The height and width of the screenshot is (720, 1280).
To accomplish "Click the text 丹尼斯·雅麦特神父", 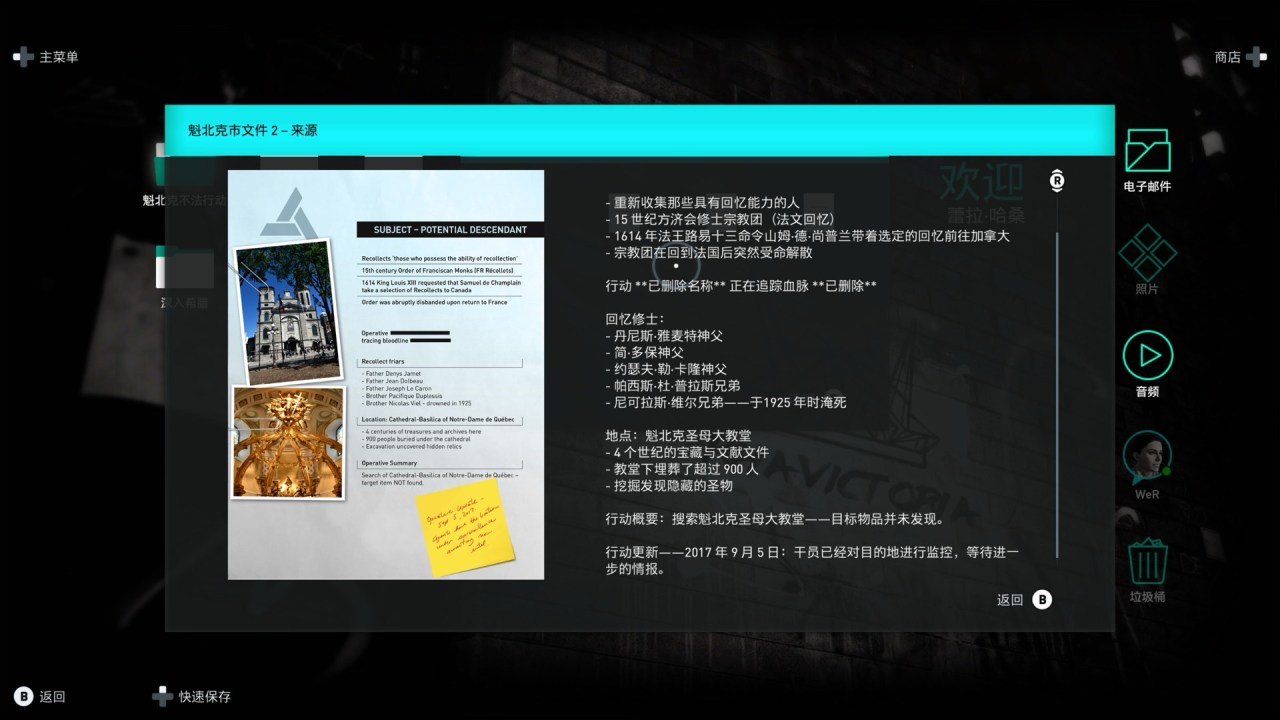I will 665,336.
